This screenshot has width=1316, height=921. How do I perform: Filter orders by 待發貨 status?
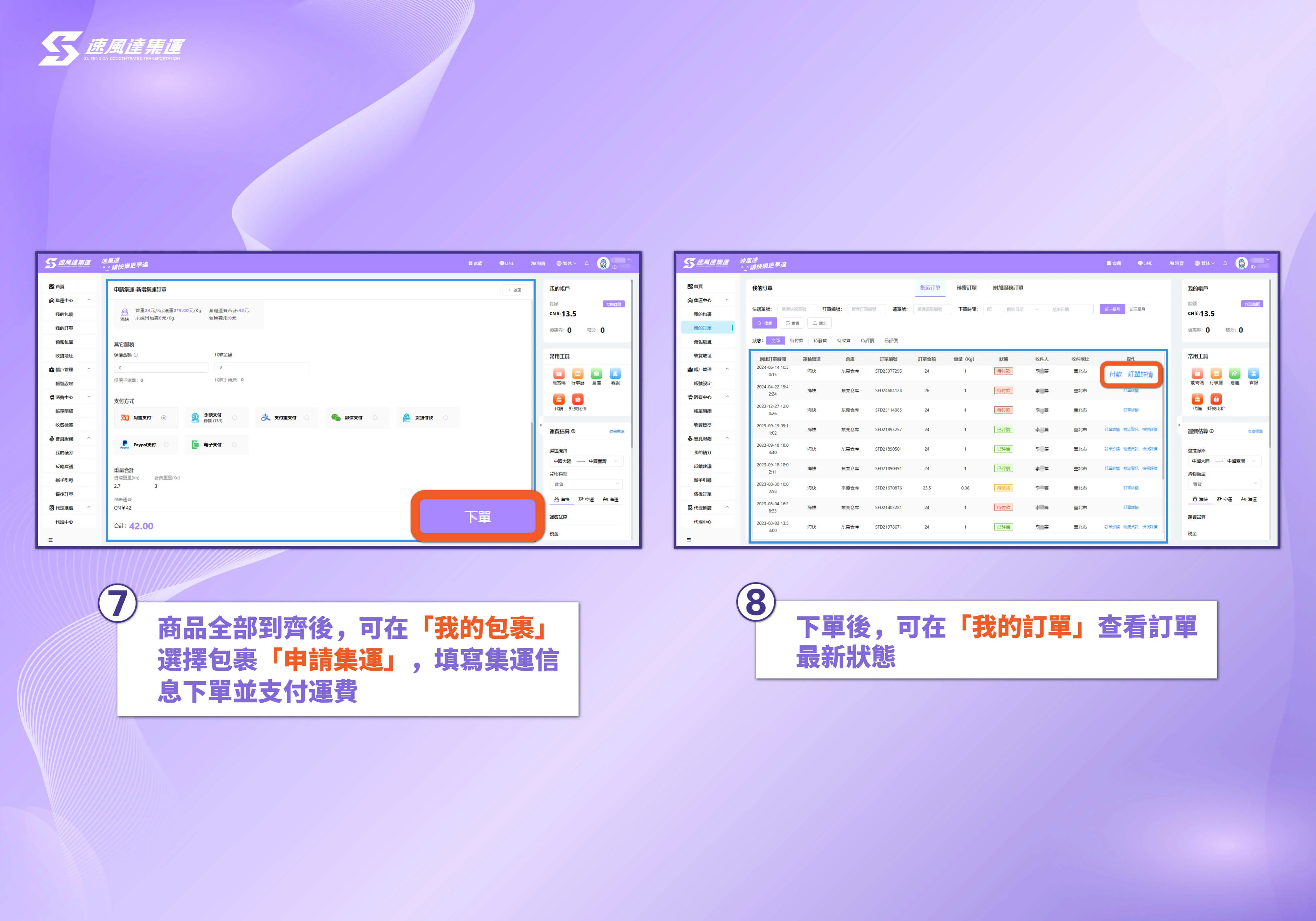(x=820, y=340)
